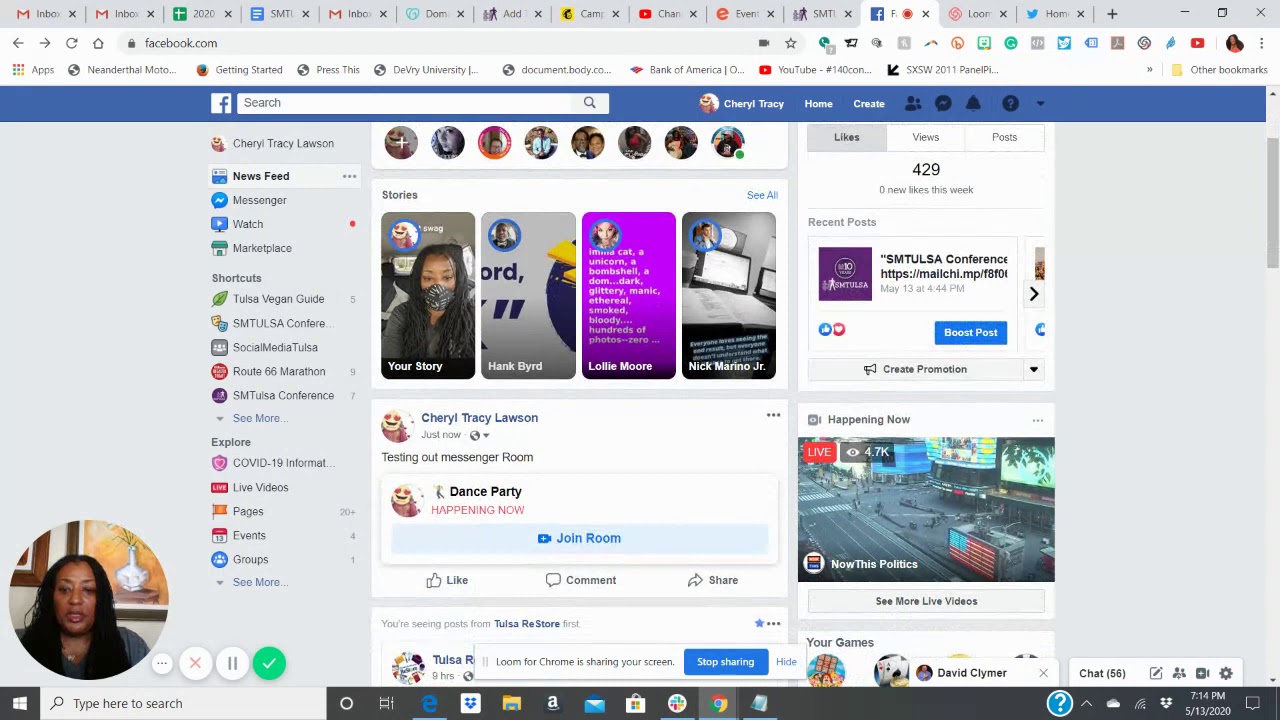Open Friend Requests icon in header
Image resolution: width=1280 pixels, height=720 pixels.
(913, 103)
